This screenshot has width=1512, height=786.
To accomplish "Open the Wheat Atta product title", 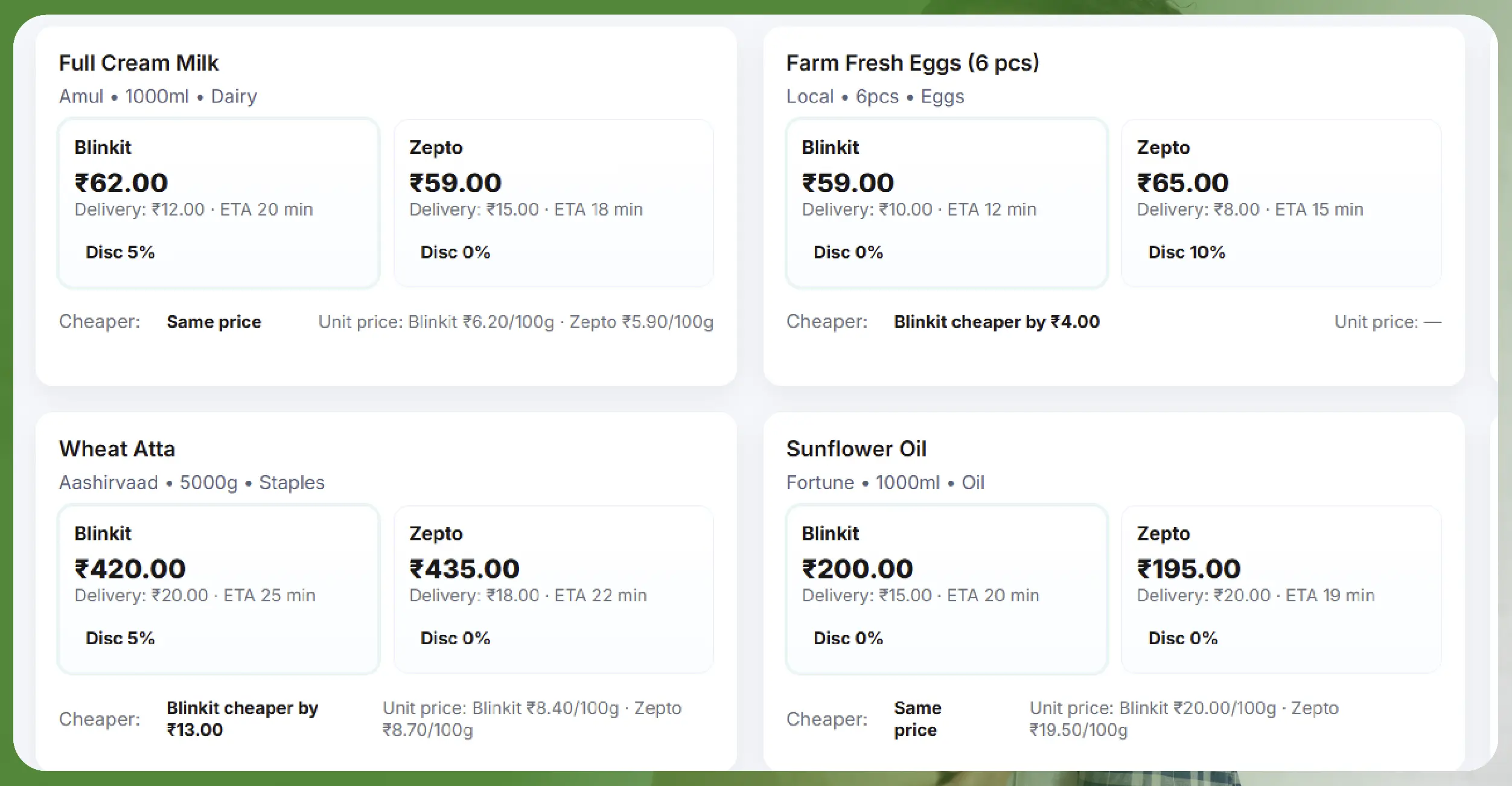I will (x=117, y=449).
